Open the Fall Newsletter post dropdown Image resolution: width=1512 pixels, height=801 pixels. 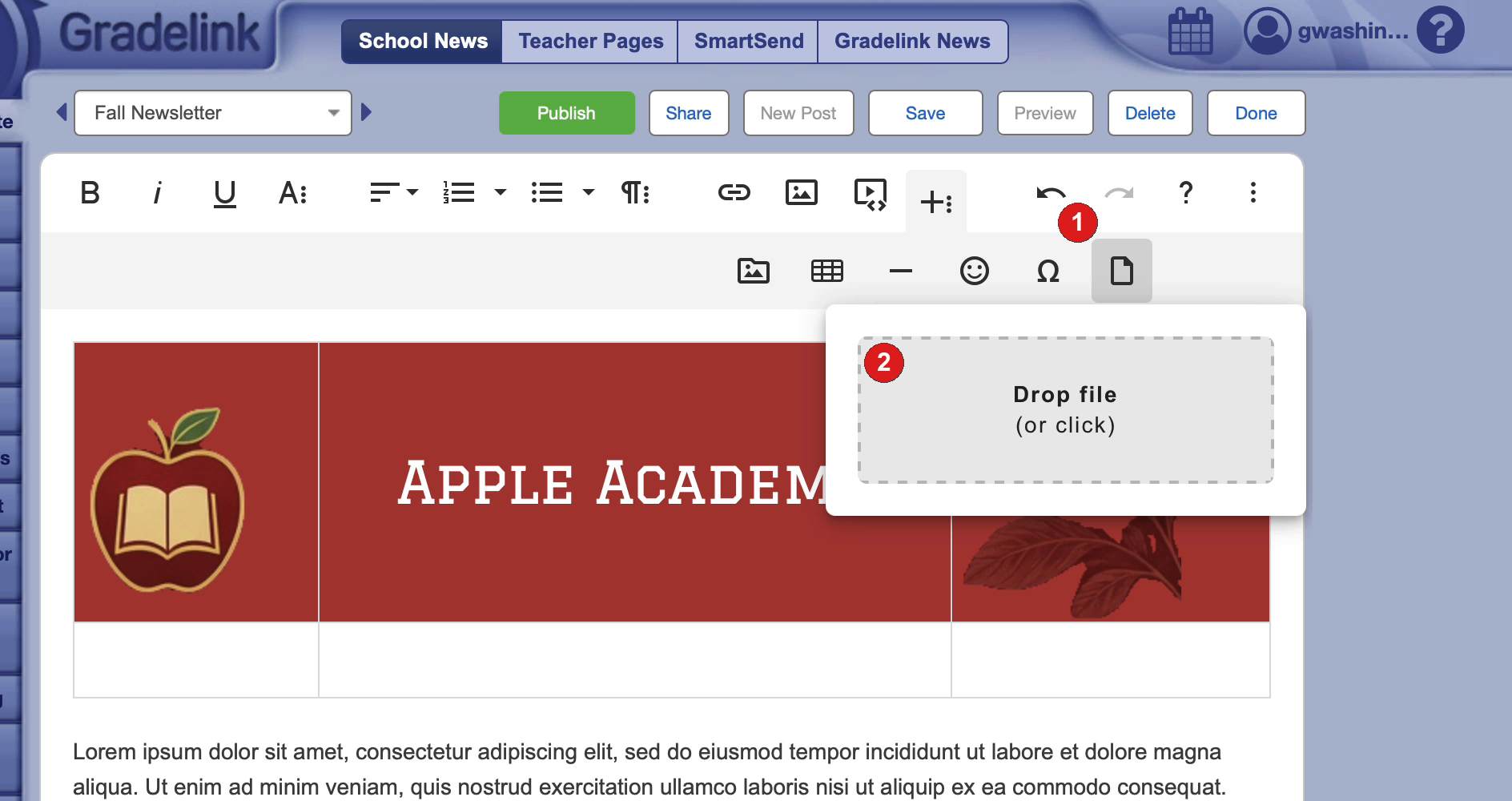[213, 113]
